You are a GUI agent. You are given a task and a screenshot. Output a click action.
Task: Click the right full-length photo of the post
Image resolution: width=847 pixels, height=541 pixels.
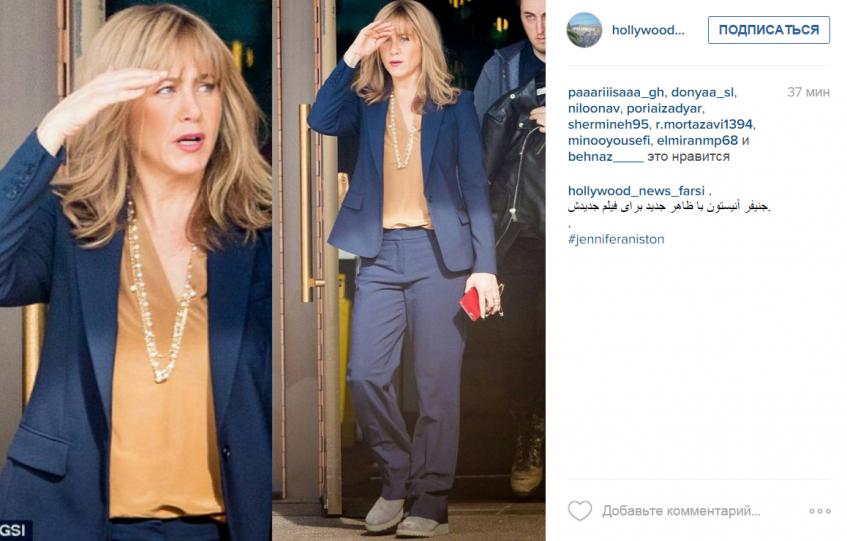click(x=409, y=270)
